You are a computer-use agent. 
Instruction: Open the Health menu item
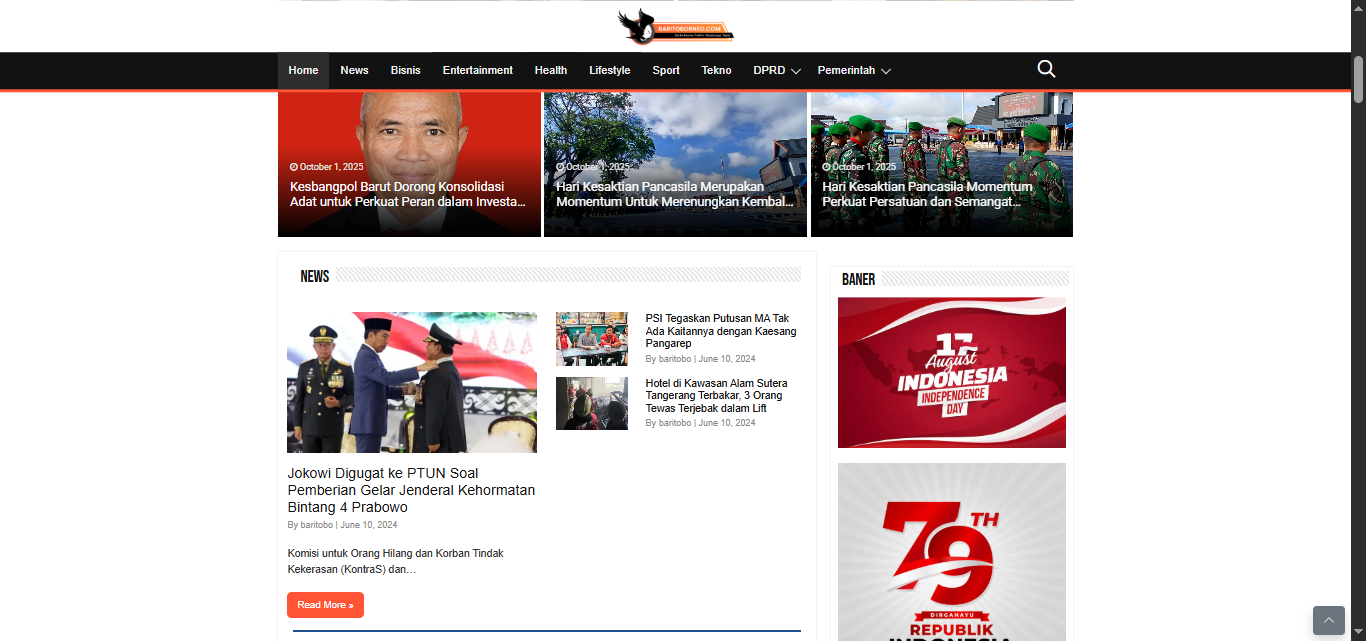pos(550,71)
